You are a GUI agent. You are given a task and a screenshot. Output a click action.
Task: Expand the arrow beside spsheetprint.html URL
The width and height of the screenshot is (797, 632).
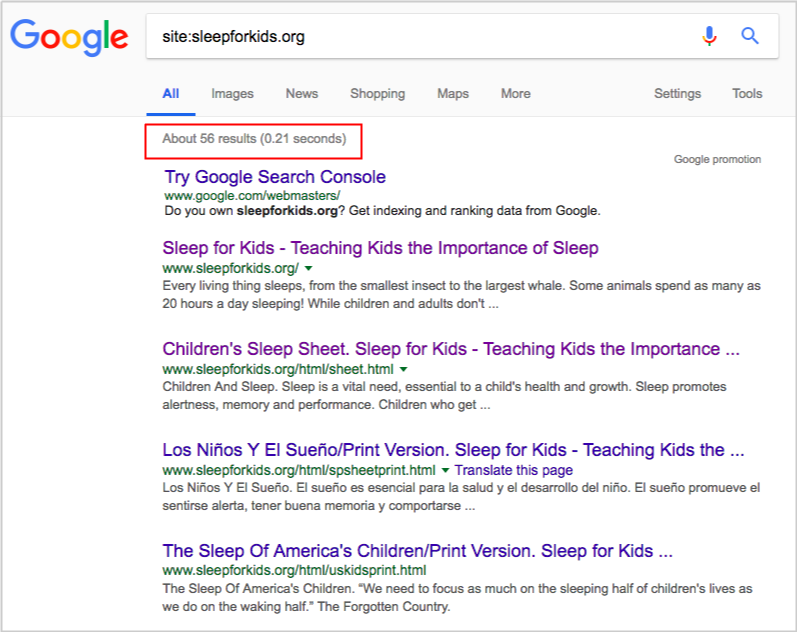pos(445,470)
